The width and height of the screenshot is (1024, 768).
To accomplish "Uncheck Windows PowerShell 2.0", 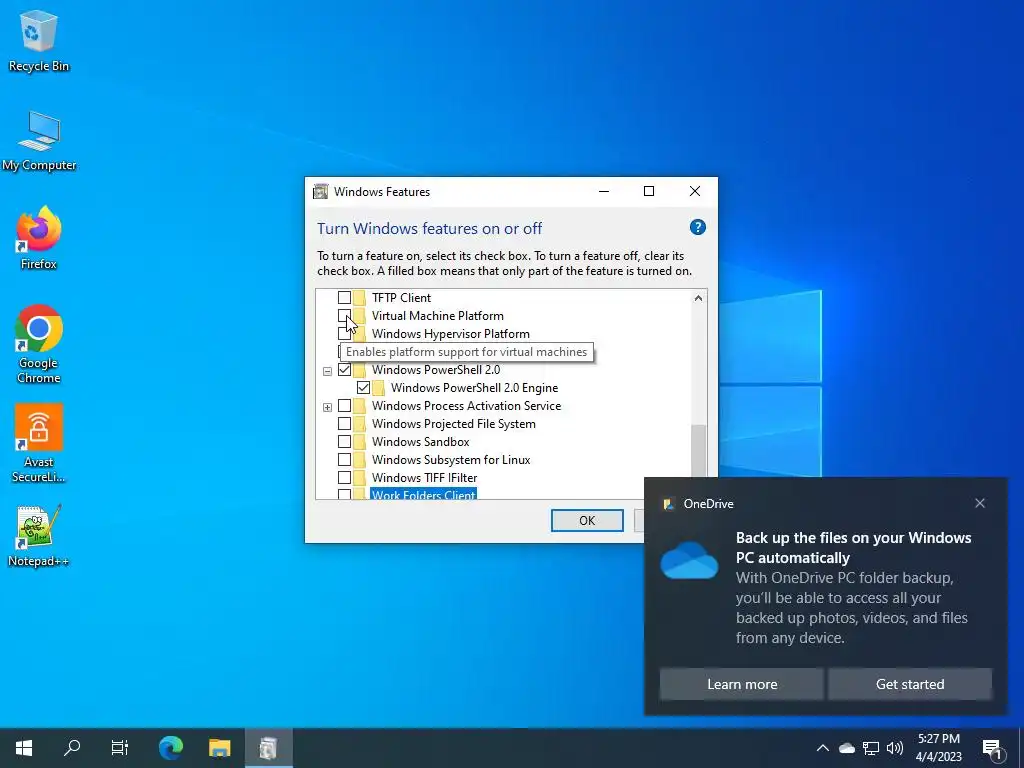I will pos(344,370).
